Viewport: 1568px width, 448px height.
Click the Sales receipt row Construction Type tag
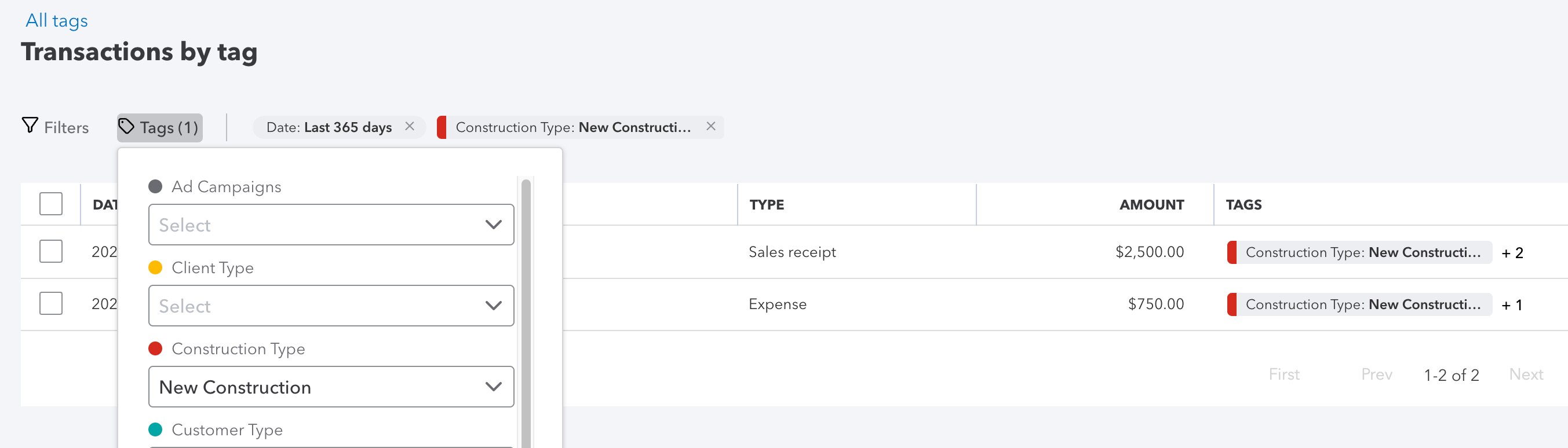(1359, 252)
